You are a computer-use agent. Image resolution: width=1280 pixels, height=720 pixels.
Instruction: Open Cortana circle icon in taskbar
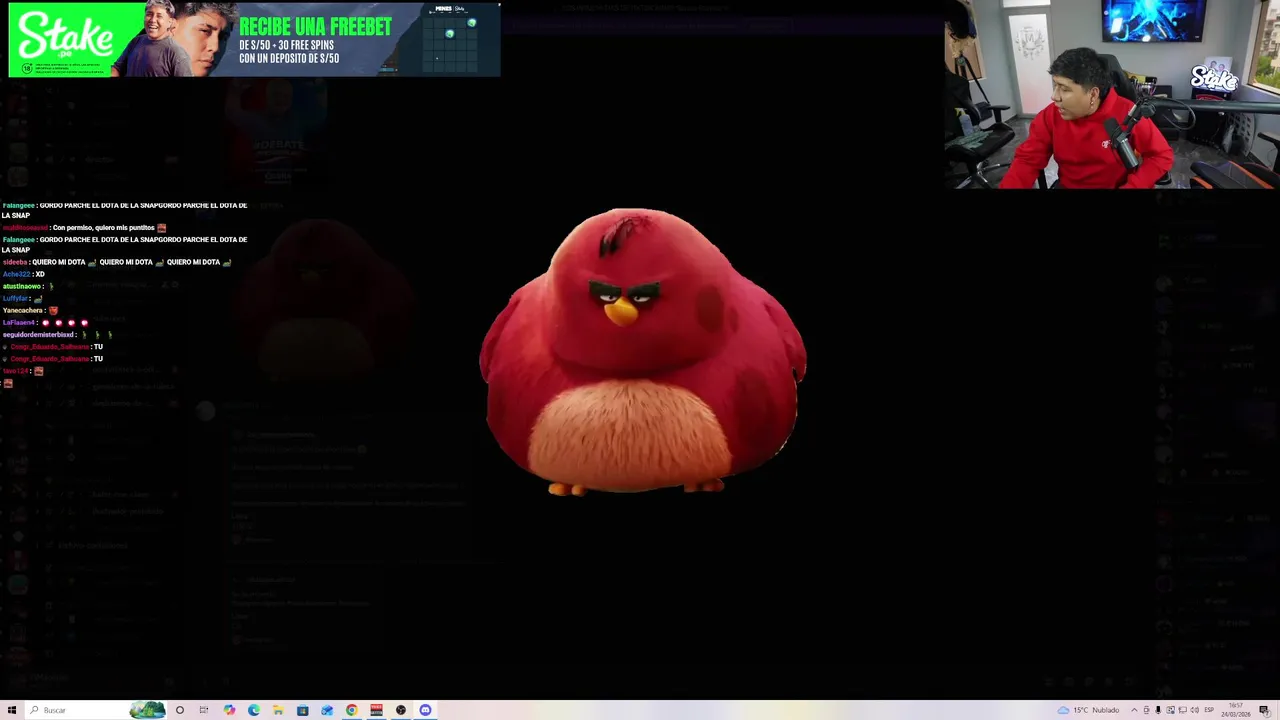(x=180, y=710)
